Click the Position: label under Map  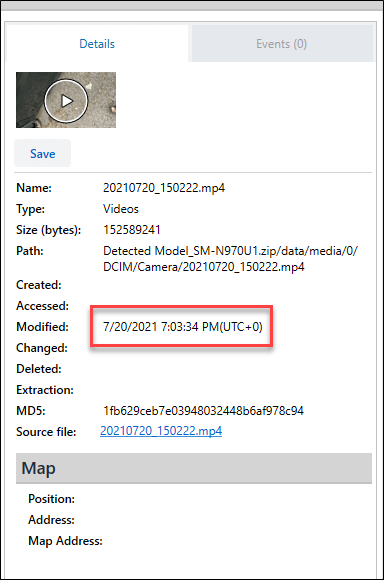click(51, 499)
